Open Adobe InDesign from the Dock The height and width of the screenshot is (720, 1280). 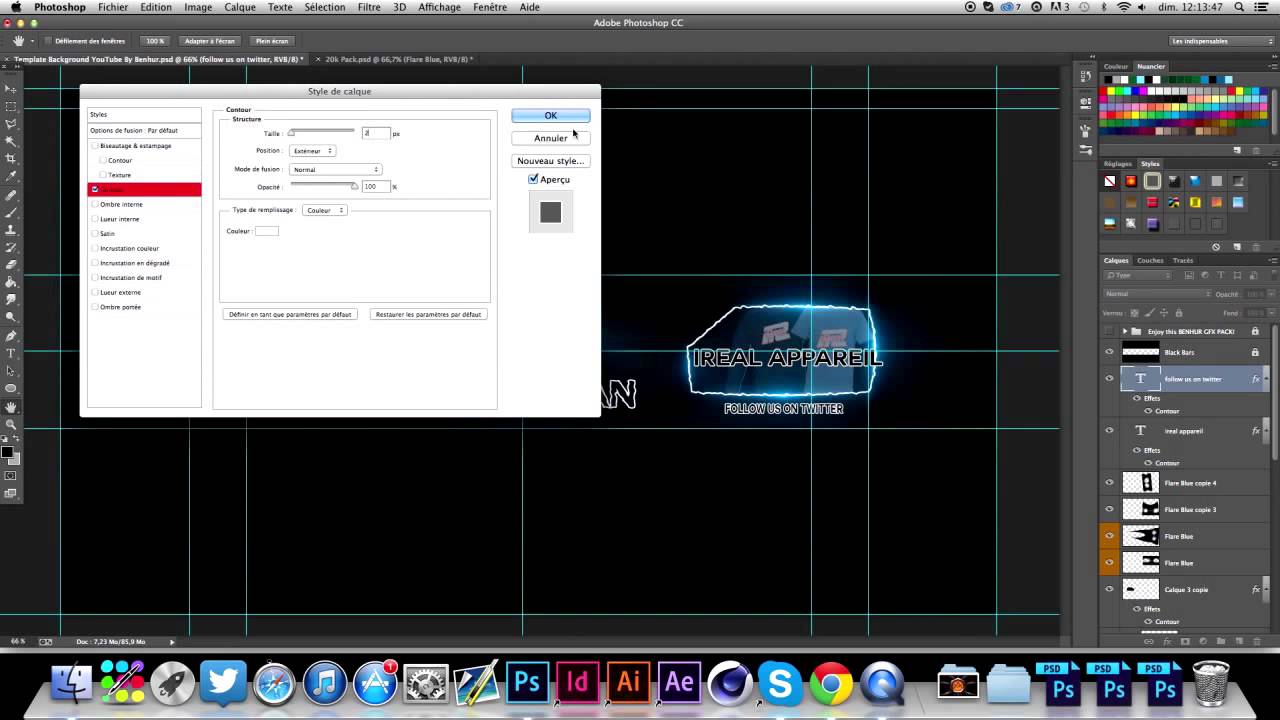pos(577,682)
